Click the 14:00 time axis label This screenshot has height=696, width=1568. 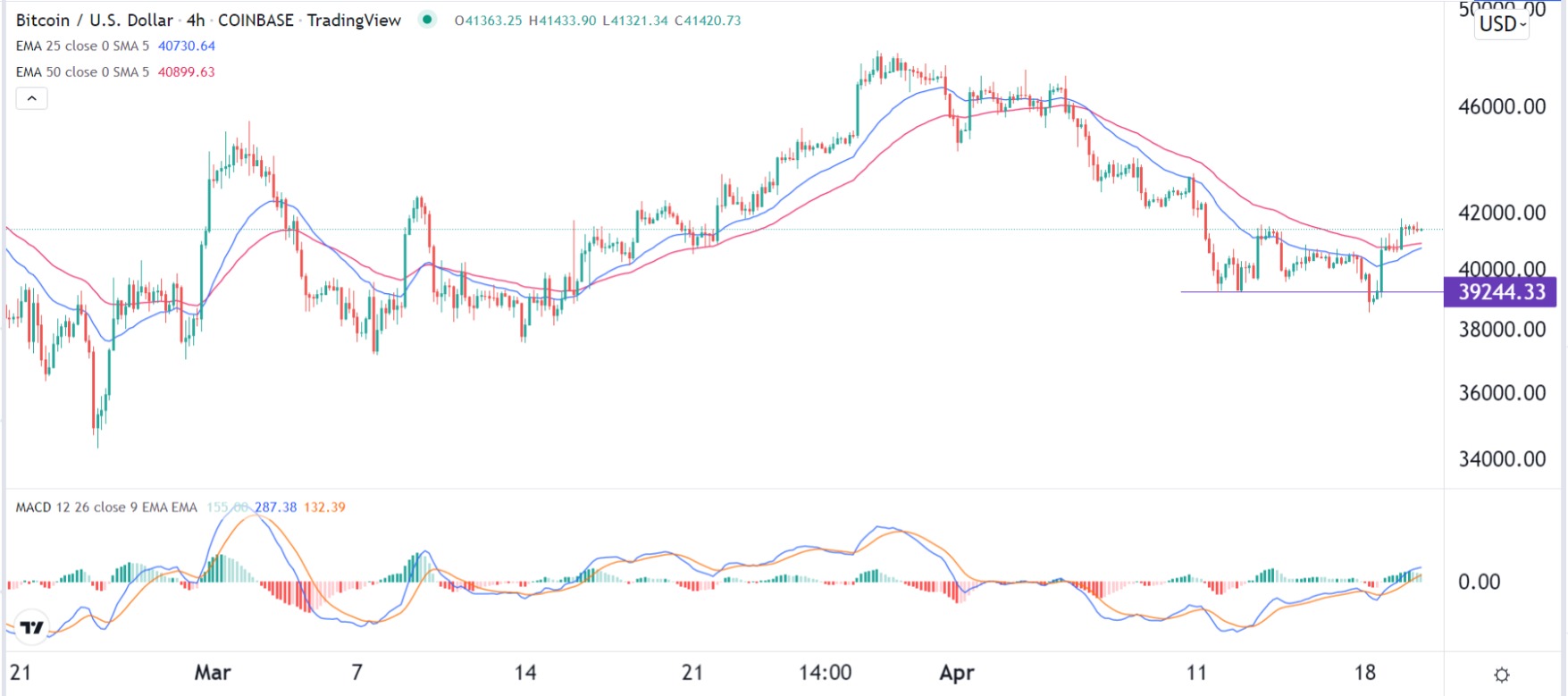pos(825,672)
